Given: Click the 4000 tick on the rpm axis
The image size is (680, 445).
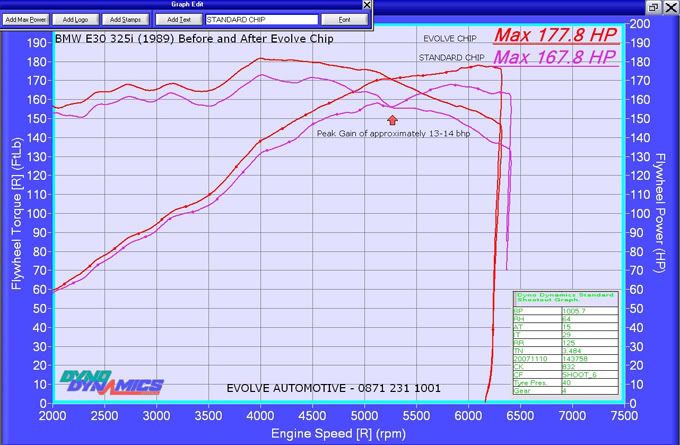Looking at the screenshot, I should (260, 416).
